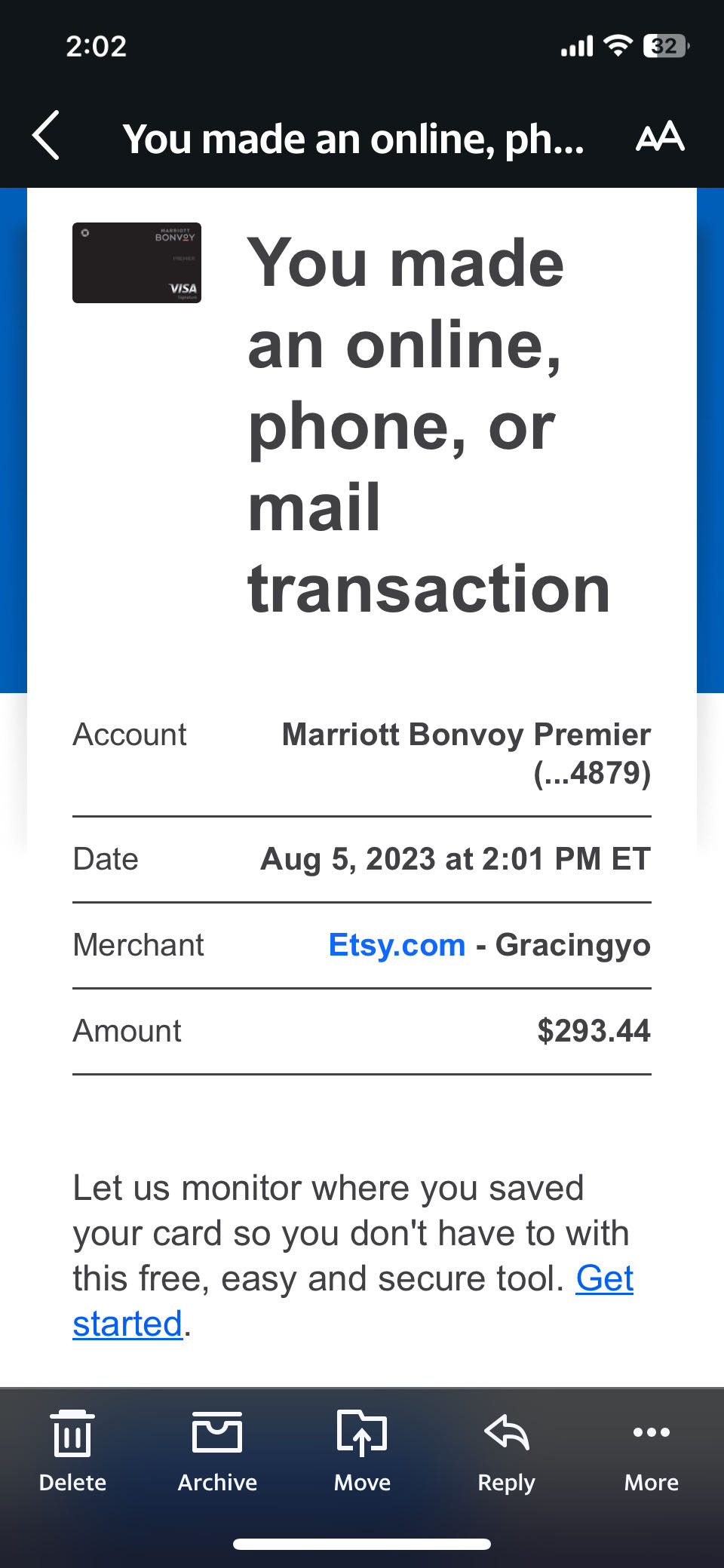
Task: Reply to this email
Action: (x=506, y=1450)
